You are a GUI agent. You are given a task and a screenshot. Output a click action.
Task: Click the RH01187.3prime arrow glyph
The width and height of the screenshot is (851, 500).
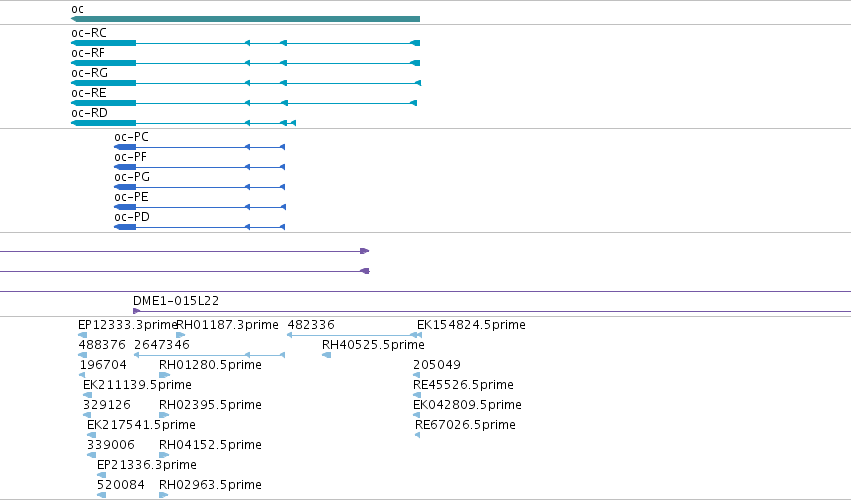tap(181, 335)
